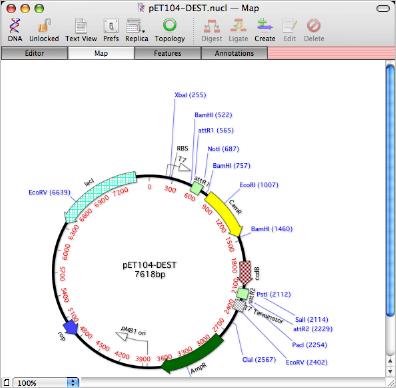Click the vertical scrollbar thumb

pyautogui.click(x=390, y=192)
